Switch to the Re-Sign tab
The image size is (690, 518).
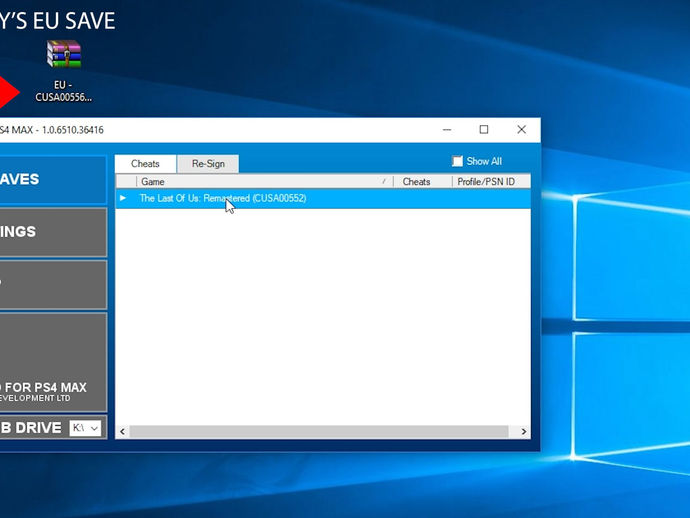coord(208,164)
